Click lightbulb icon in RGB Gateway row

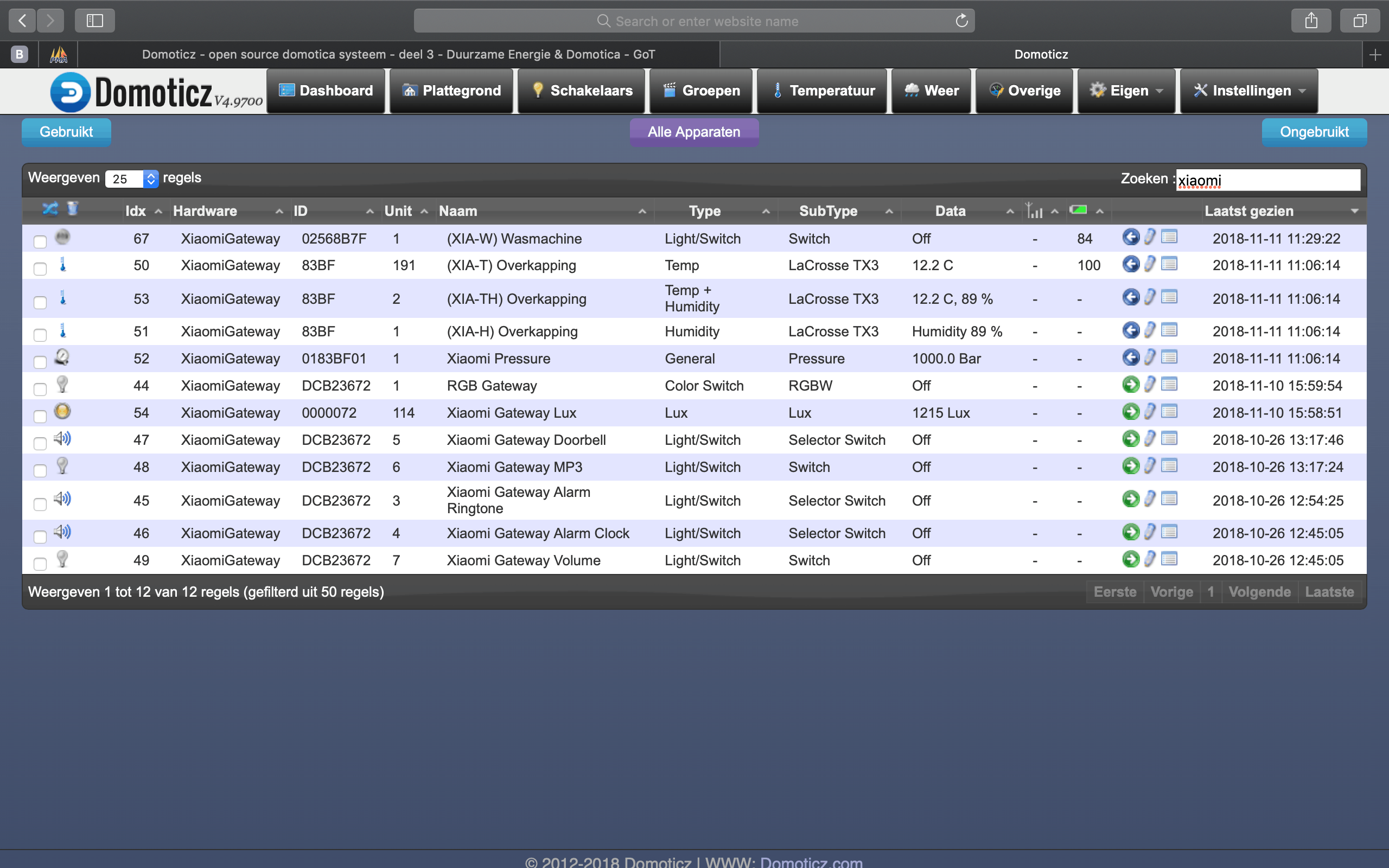62,384
